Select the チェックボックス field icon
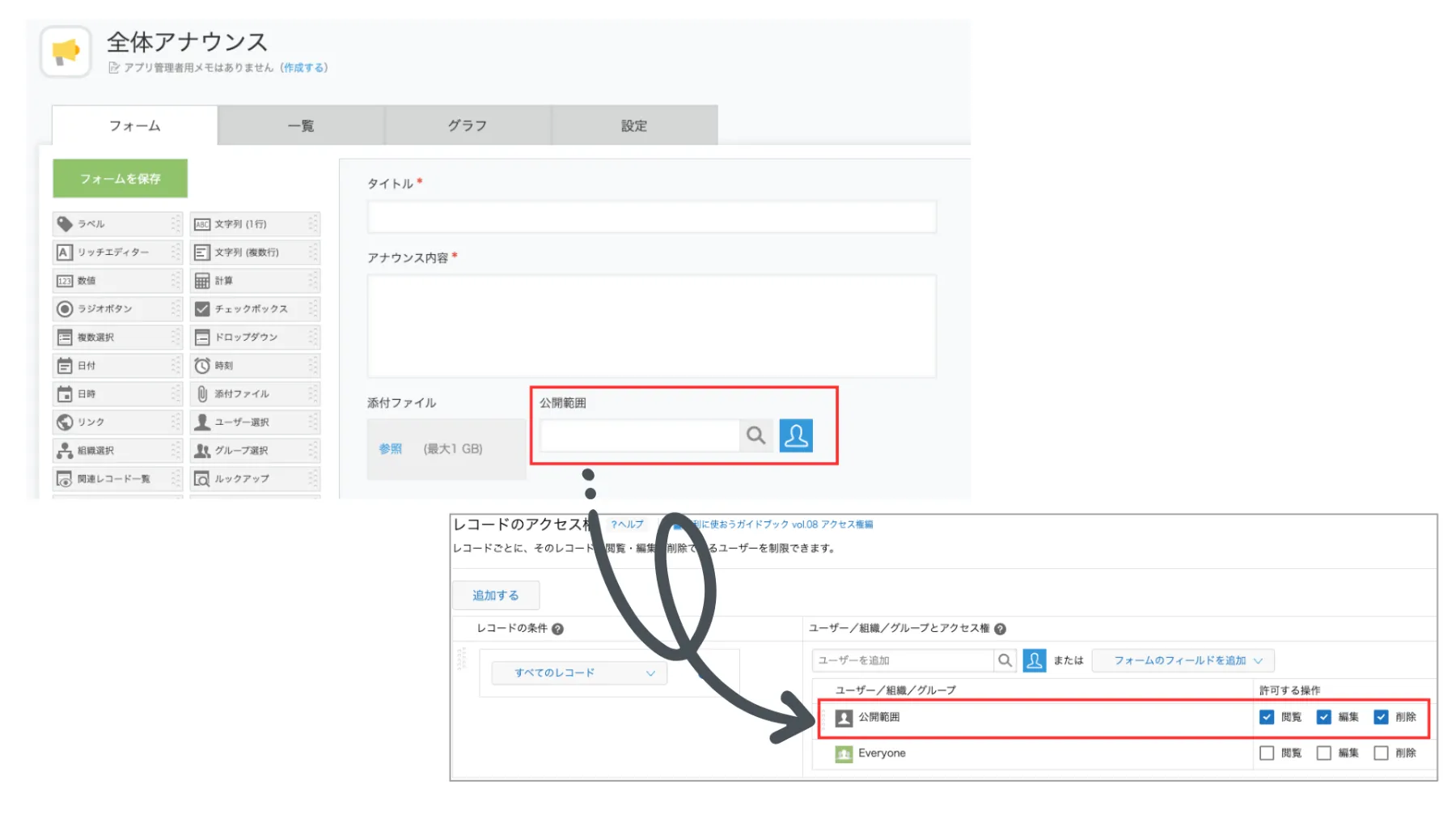This screenshot has height=819, width=1456. click(x=201, y=308)
